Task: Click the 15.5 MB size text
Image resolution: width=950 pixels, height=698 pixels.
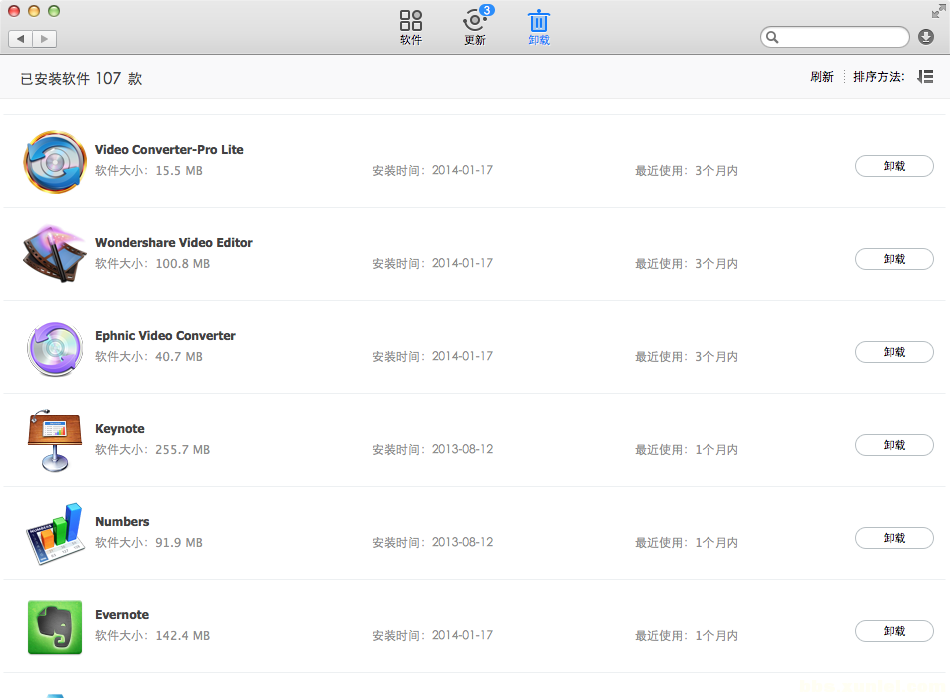Action: (179, 171)
